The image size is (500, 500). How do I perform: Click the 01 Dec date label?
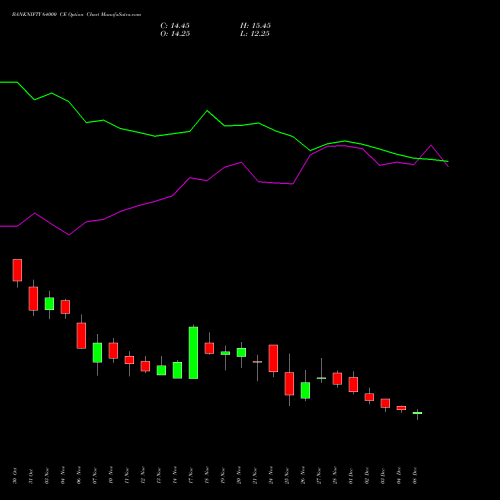351,476
